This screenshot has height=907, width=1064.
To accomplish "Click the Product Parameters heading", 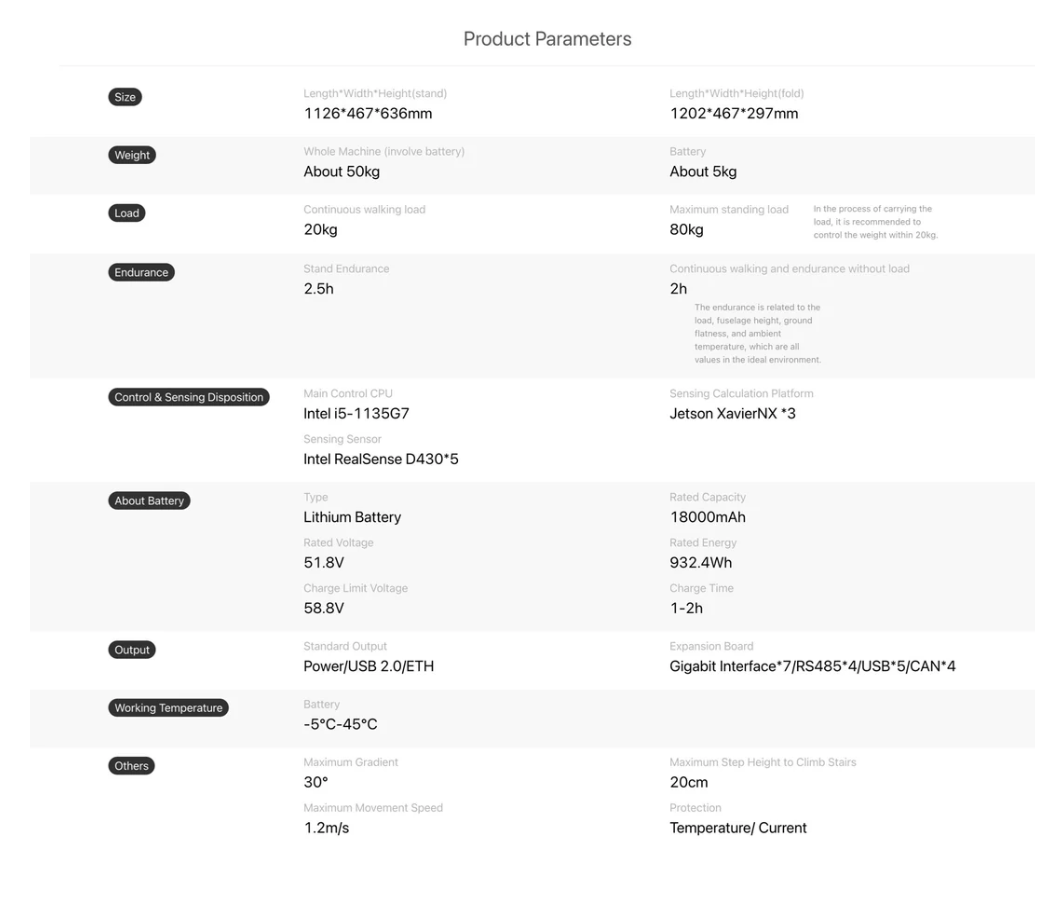I will (547, 39).
